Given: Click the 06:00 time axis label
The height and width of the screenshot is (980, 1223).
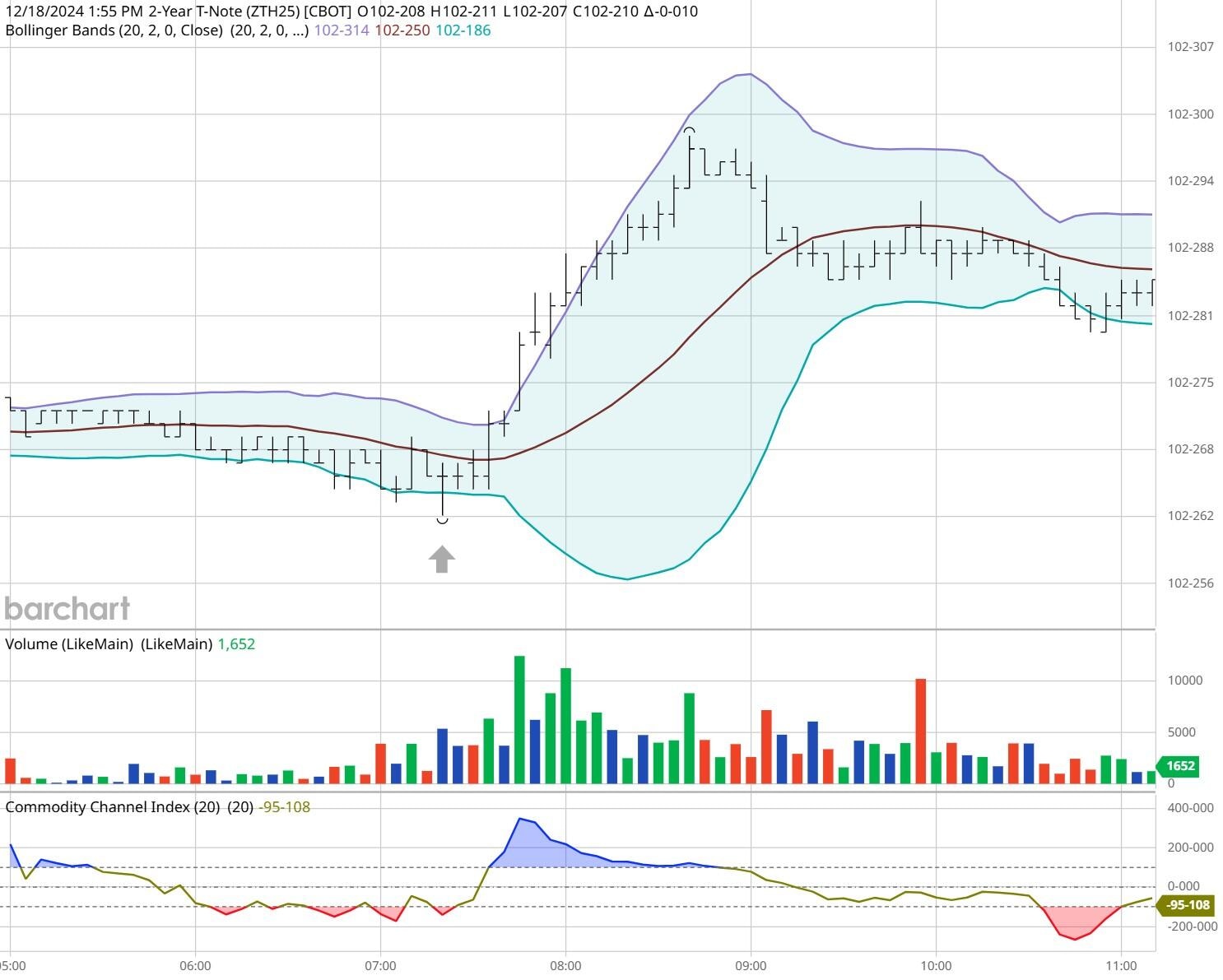Looking at the screenshot, I should 195,966.
